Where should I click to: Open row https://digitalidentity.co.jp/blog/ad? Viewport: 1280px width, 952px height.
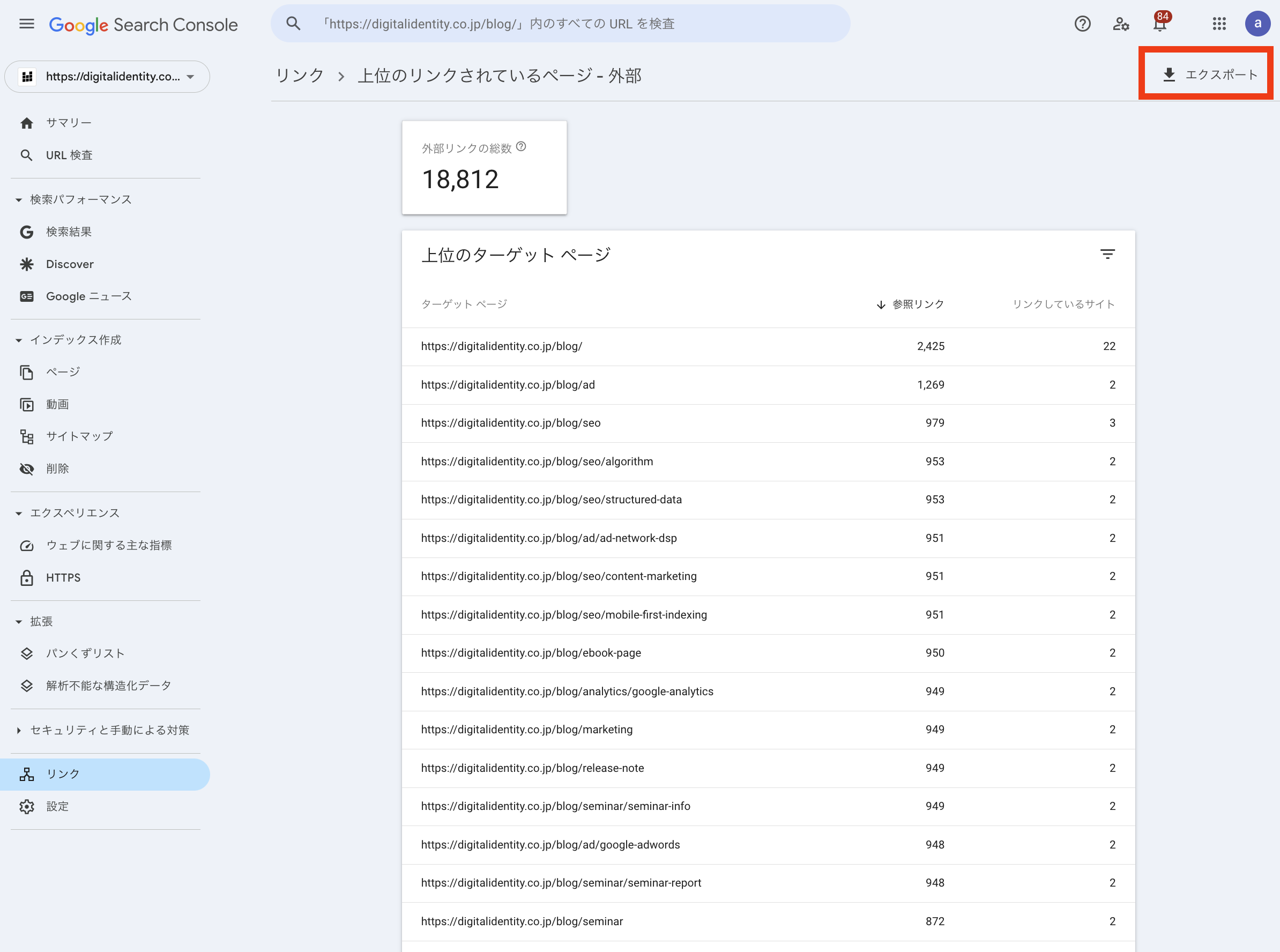point(768,385)
